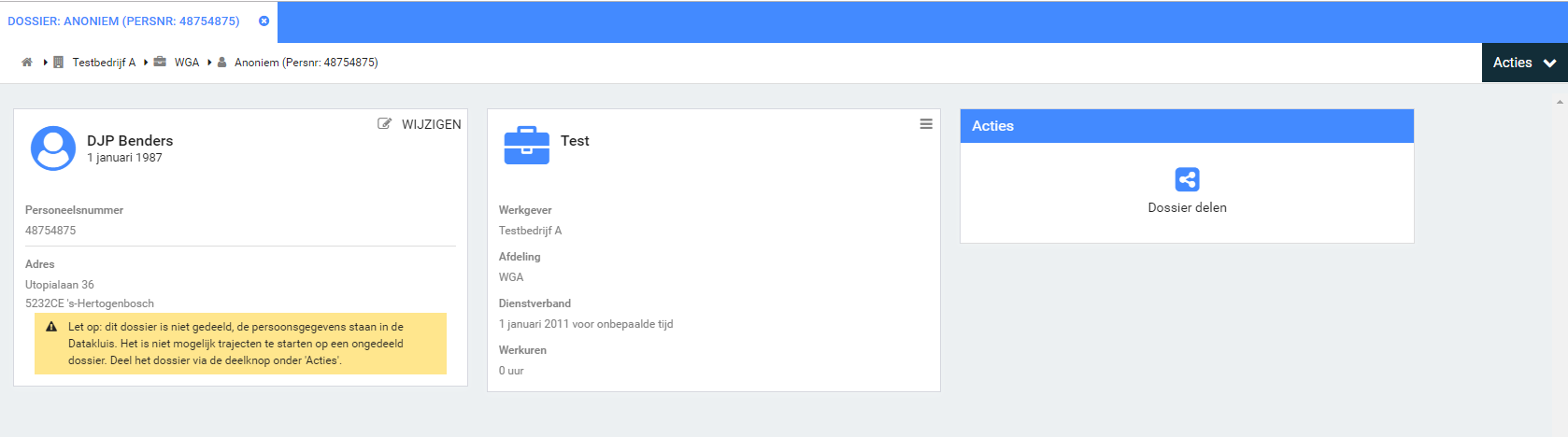1568x437 pixels.
Task: Close the Dossier Anoniem tab
Action: [264, 21]
